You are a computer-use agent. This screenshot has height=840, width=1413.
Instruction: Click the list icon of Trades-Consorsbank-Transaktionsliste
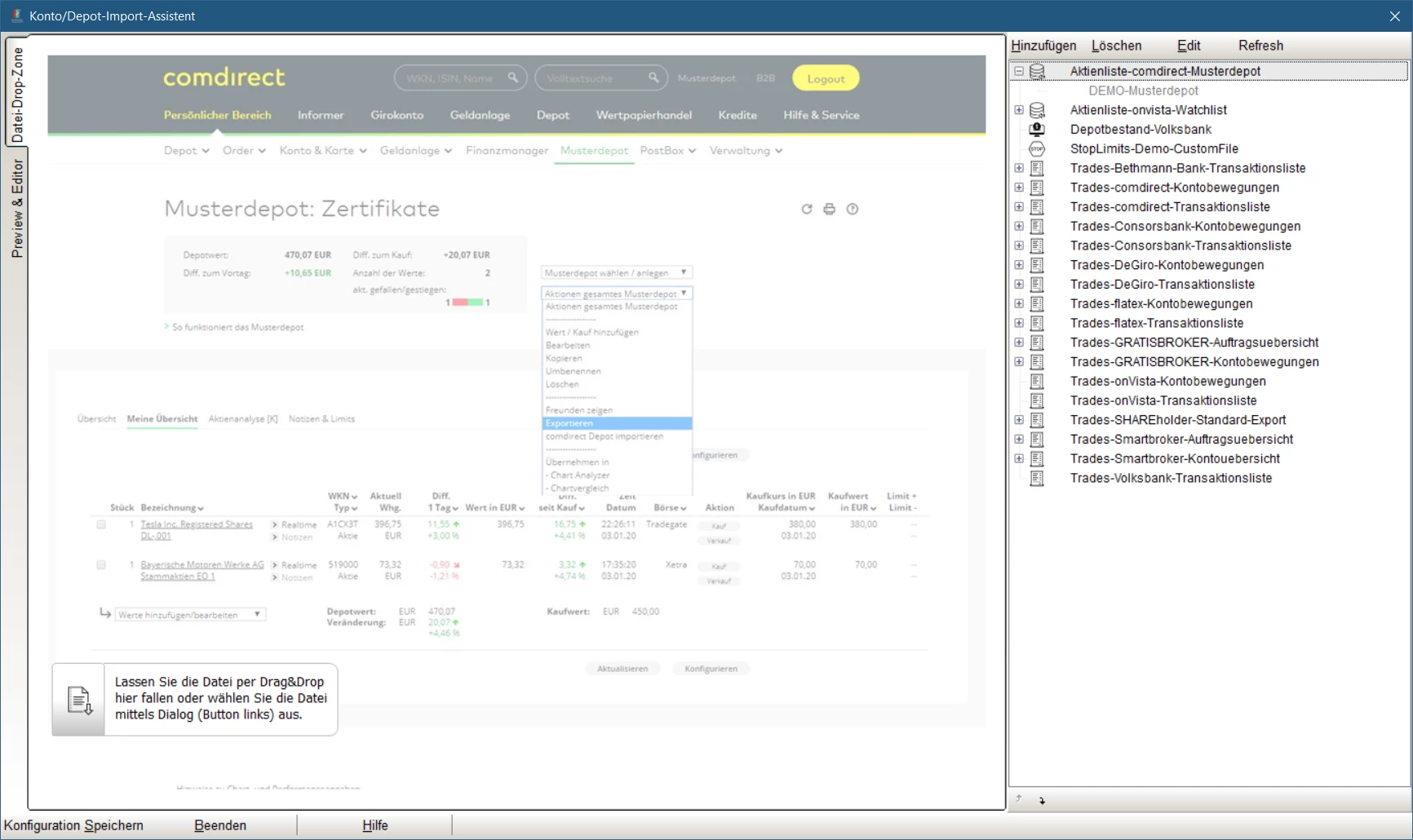[1037, 246]
